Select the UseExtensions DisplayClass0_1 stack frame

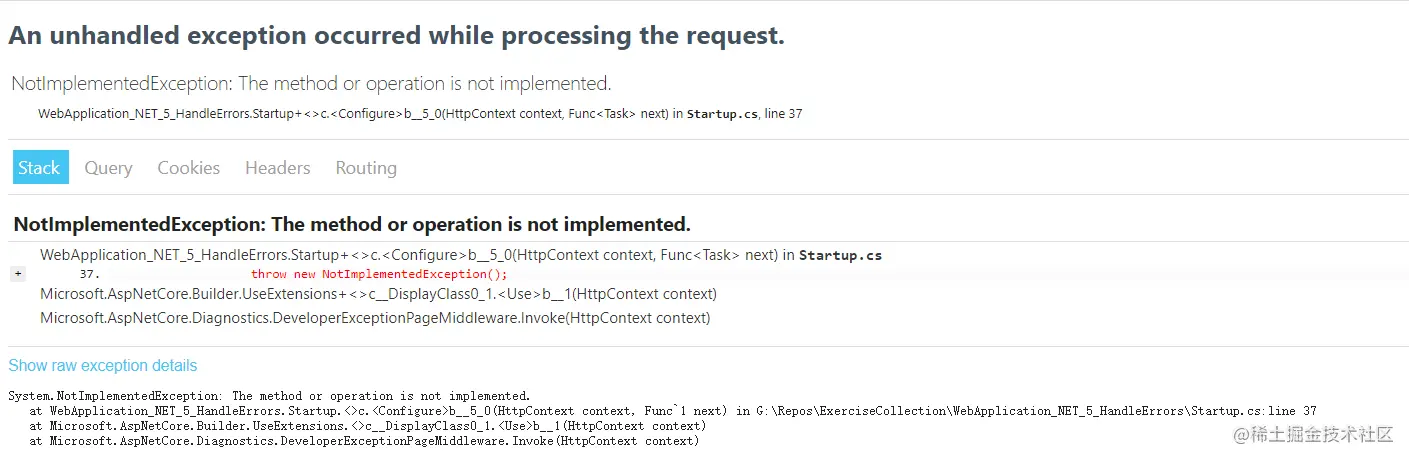378,294
